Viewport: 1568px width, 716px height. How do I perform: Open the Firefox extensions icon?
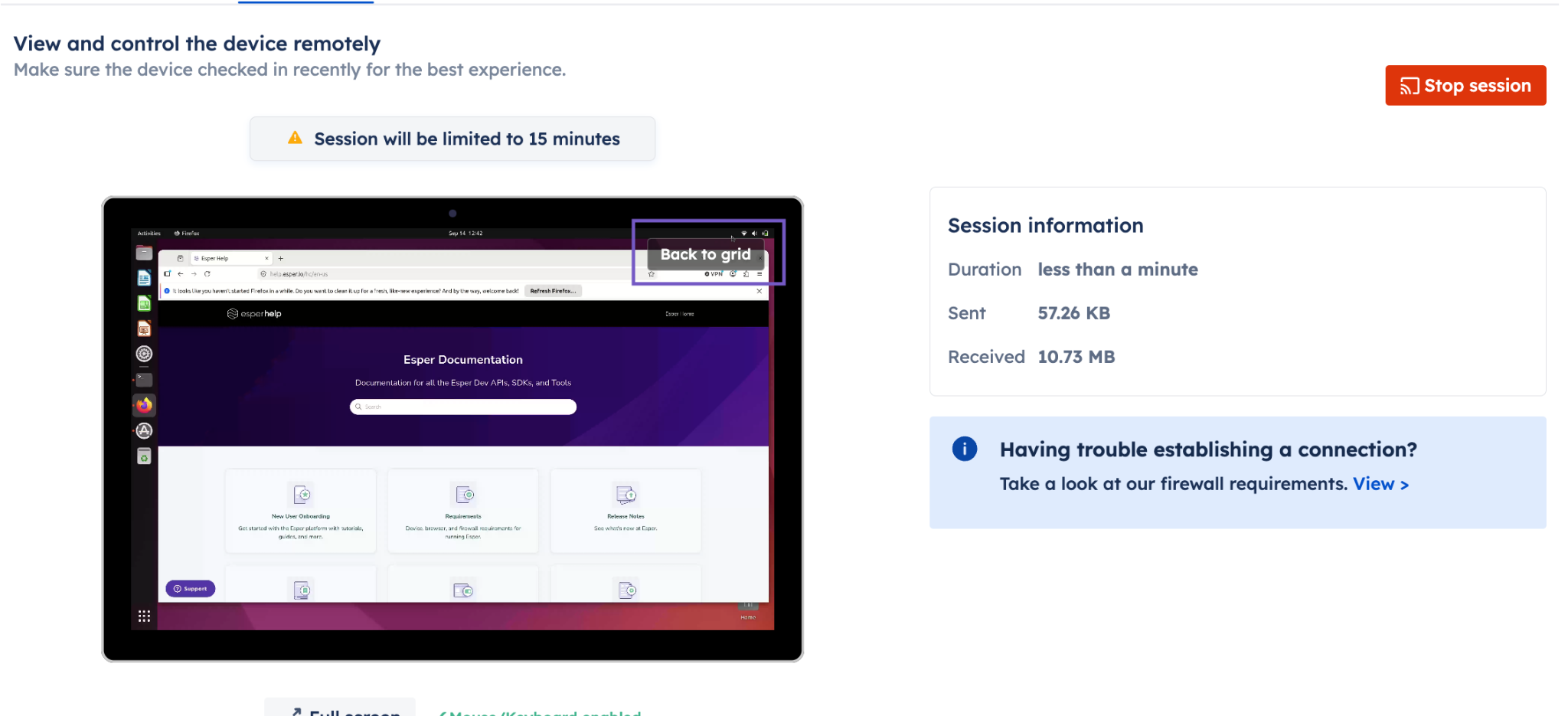[746, 274]
